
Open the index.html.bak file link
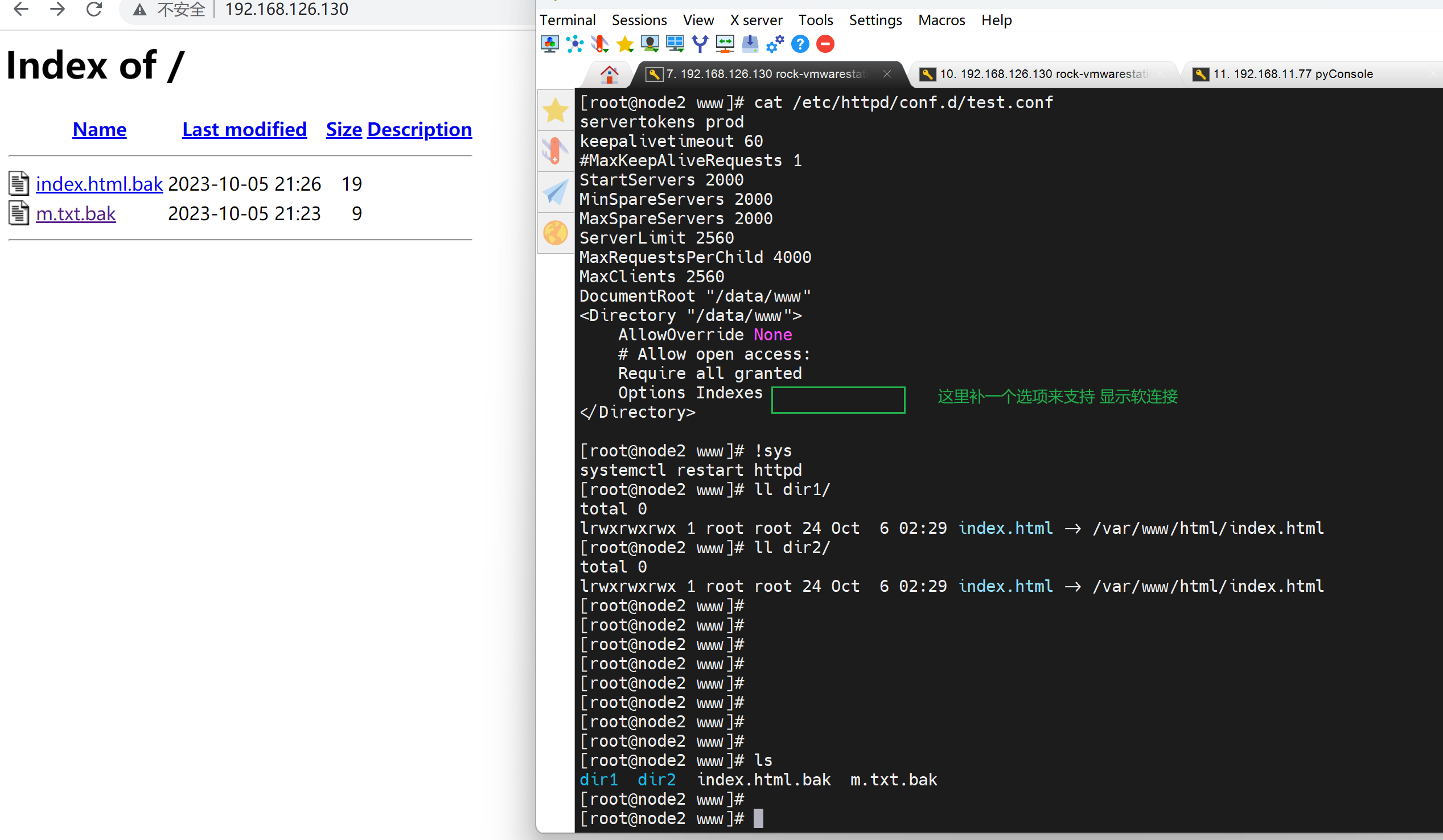[x=99, y=184]
